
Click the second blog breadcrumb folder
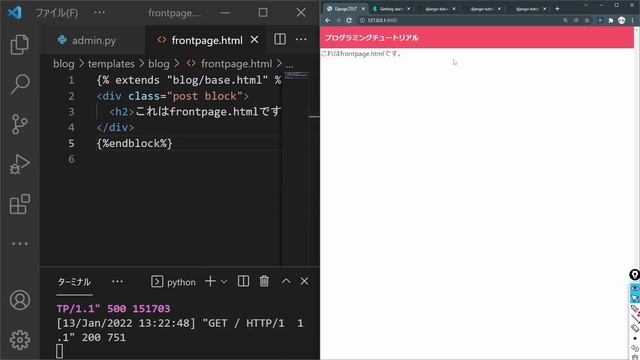point(159,64)
